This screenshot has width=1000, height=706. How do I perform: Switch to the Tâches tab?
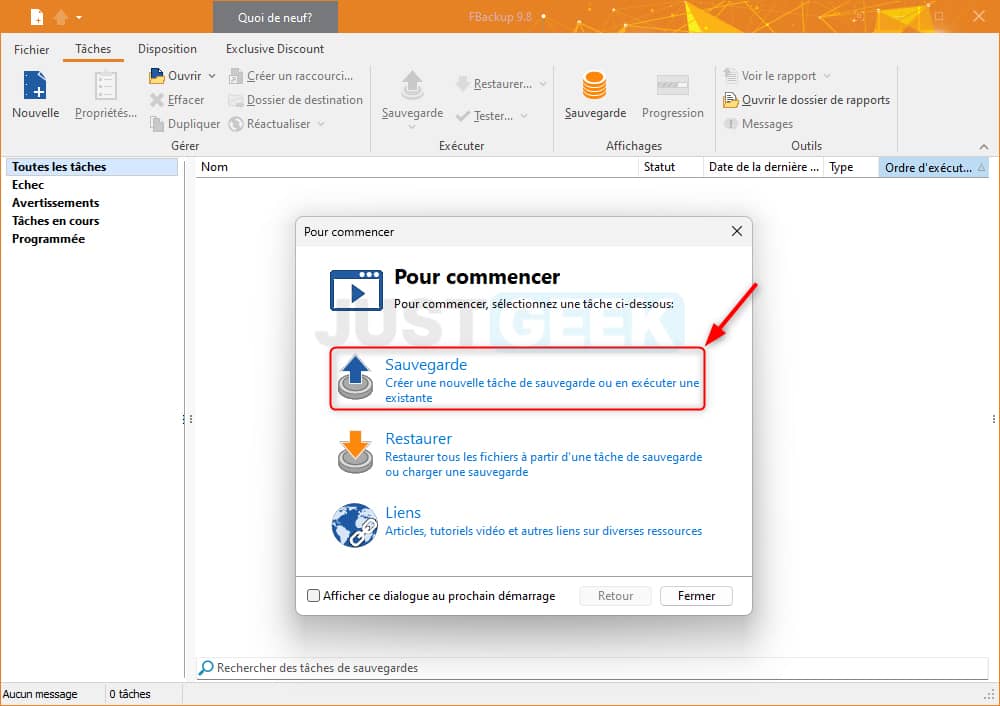(93, 48)
